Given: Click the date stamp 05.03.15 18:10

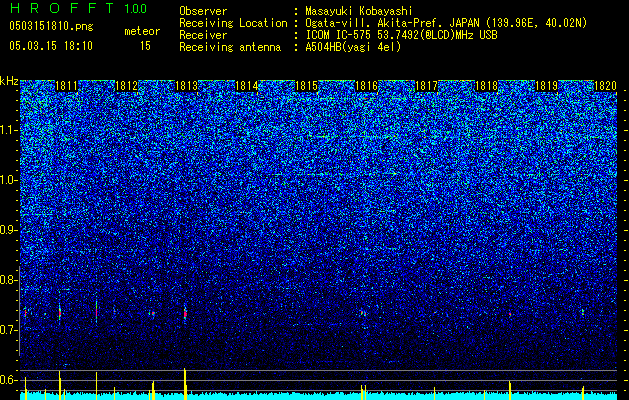Looking at the screenshot, I should point(51,46).
